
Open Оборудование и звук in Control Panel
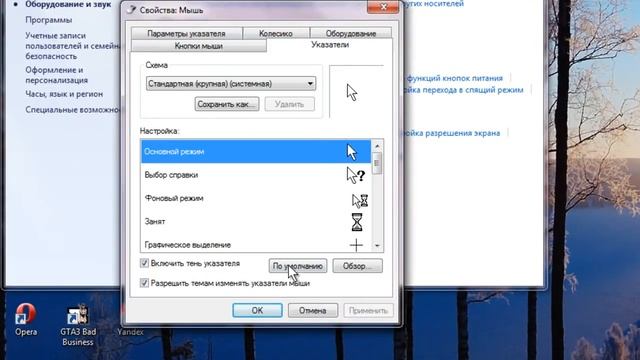[68, 4]
